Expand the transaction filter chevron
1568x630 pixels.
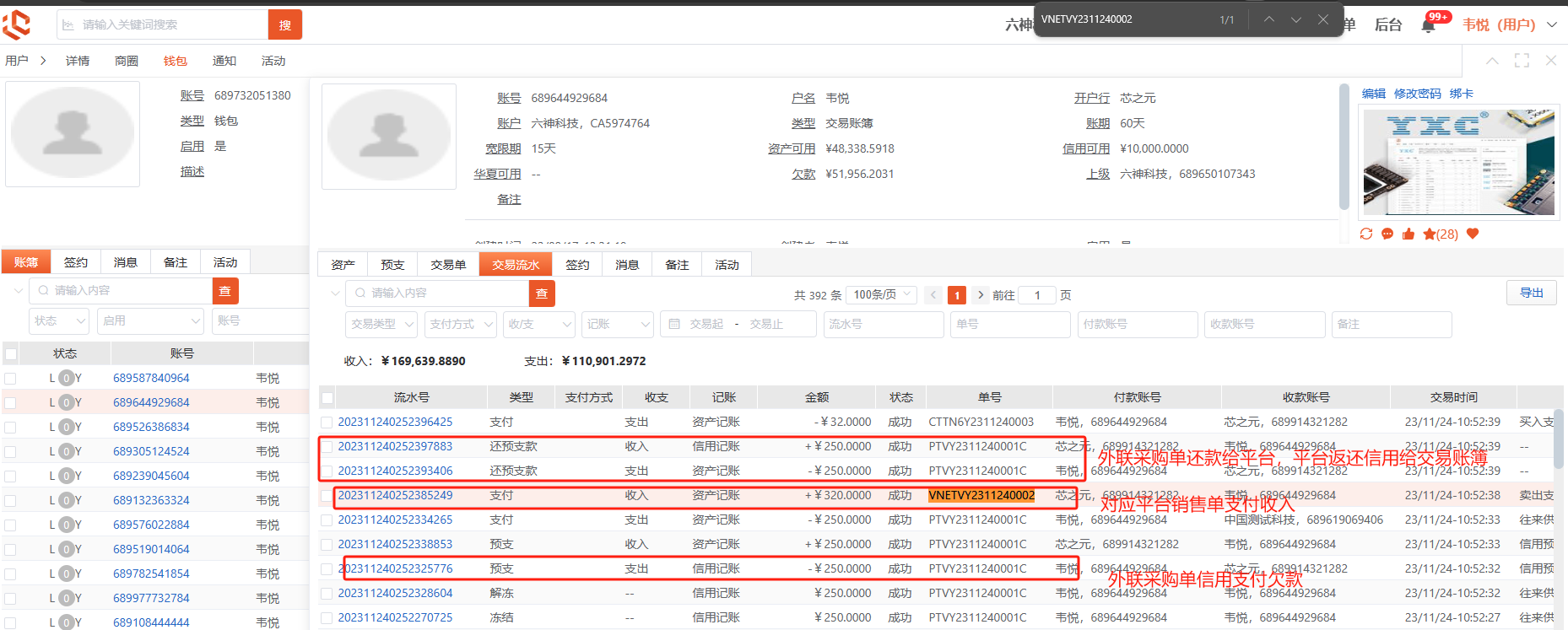(x=334, y=293)
